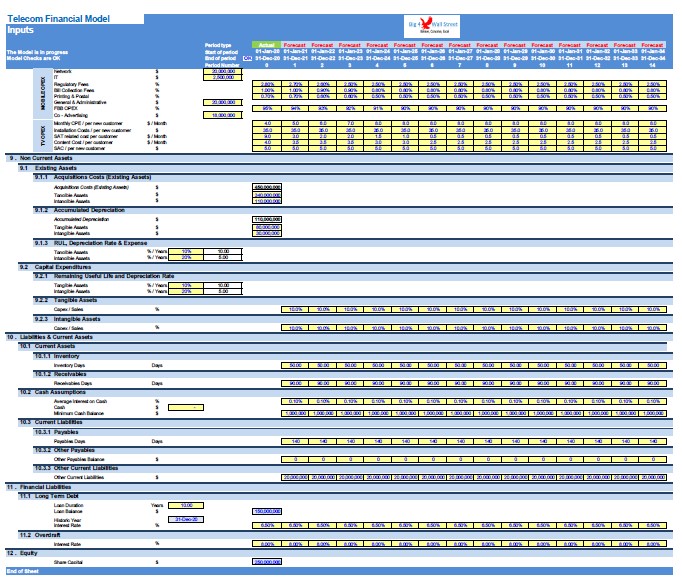Image resolution: width=682 pixels, height=586 pixels.
Task: Click the Big 4 Wall Street logo
Action: click(431, 27)
